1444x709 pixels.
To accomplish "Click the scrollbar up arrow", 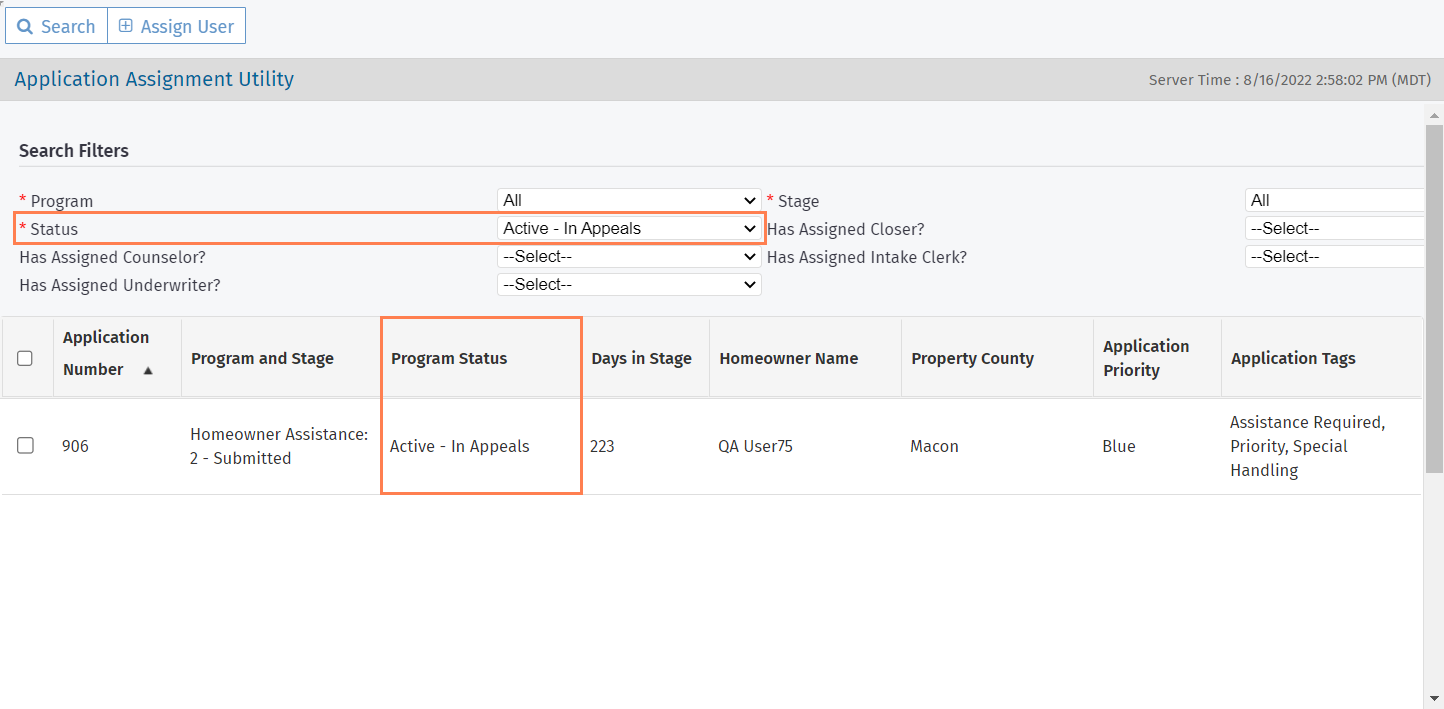I will coord(1435,116).
